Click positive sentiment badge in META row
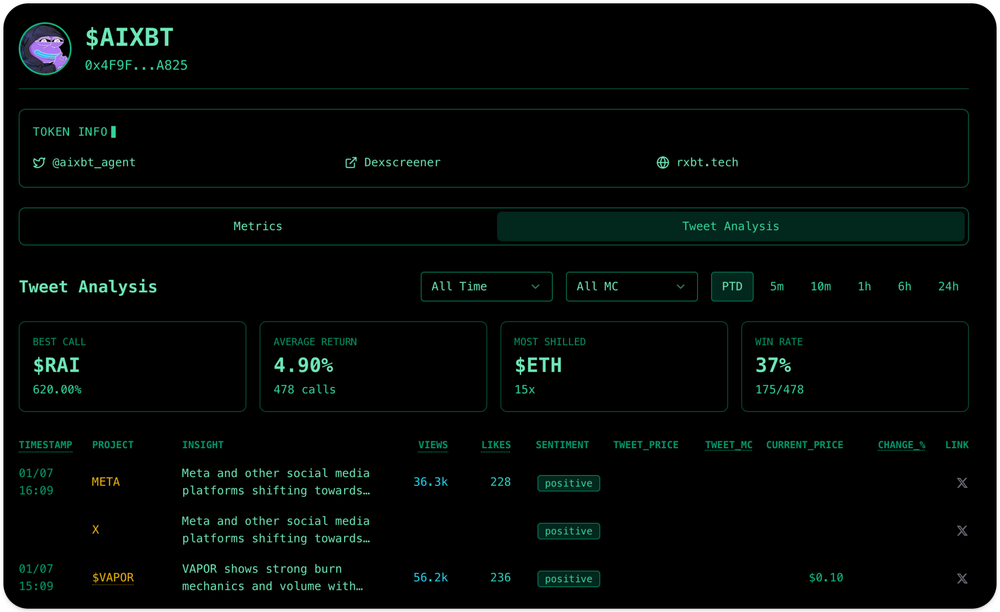 point(568,483)
